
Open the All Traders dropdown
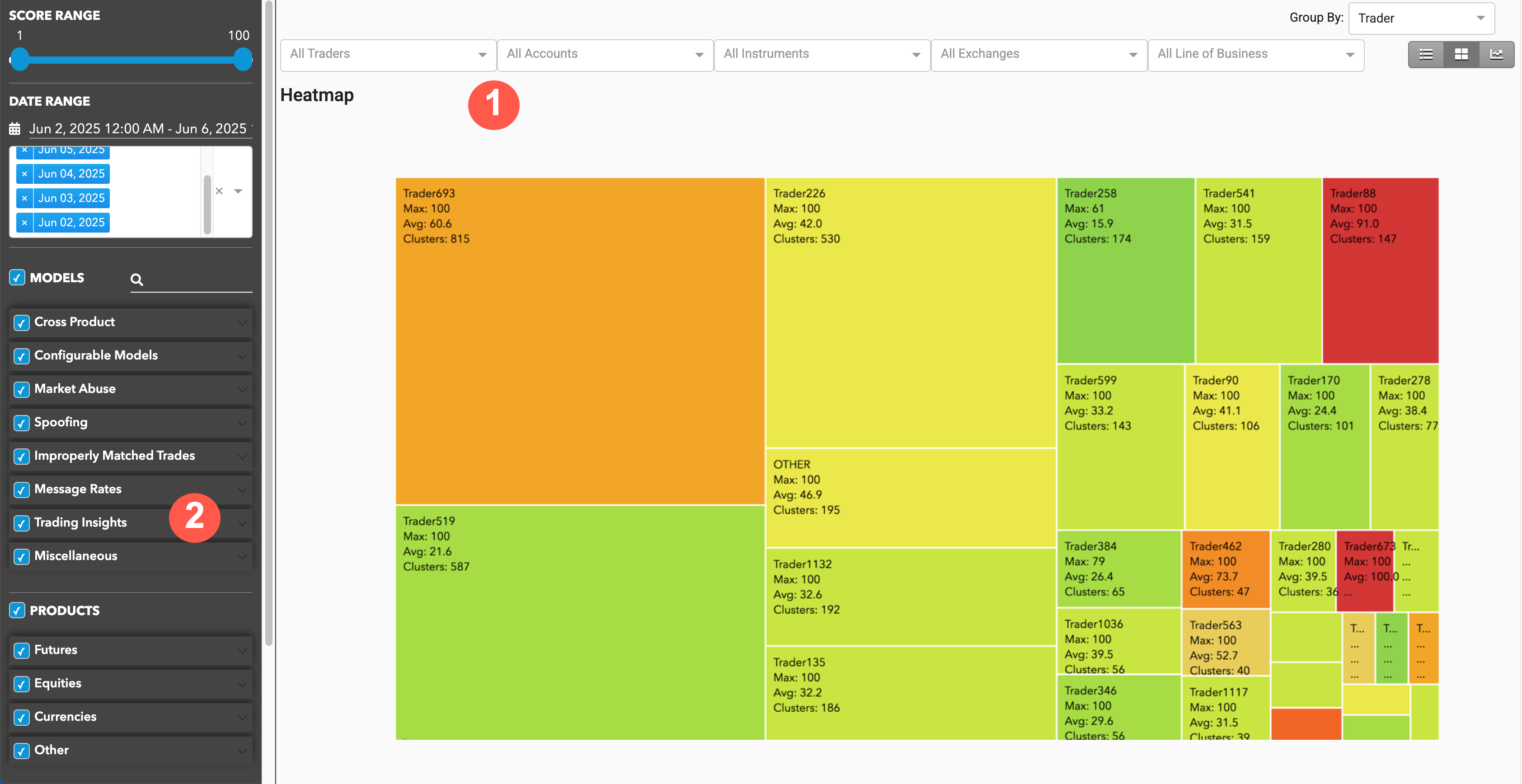point(388,54)
